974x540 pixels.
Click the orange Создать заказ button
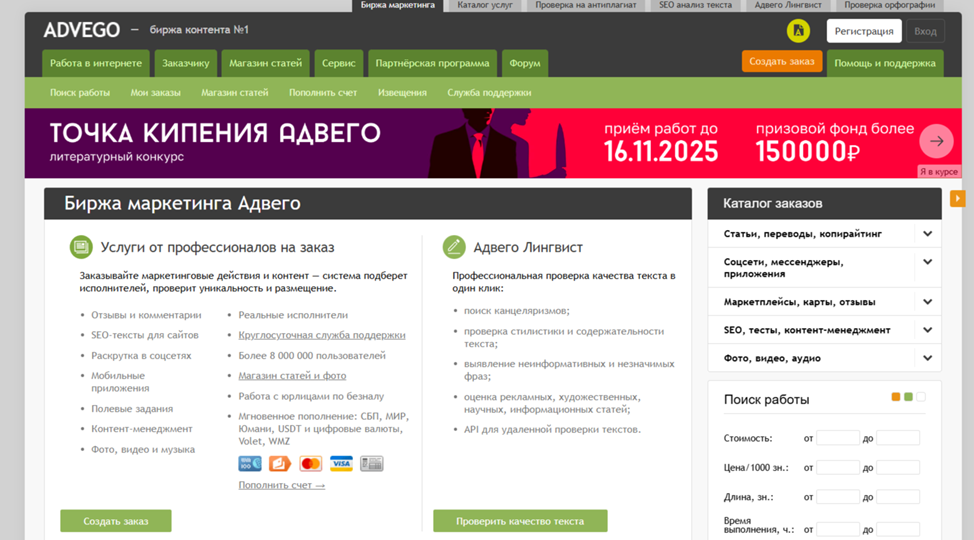781,61
